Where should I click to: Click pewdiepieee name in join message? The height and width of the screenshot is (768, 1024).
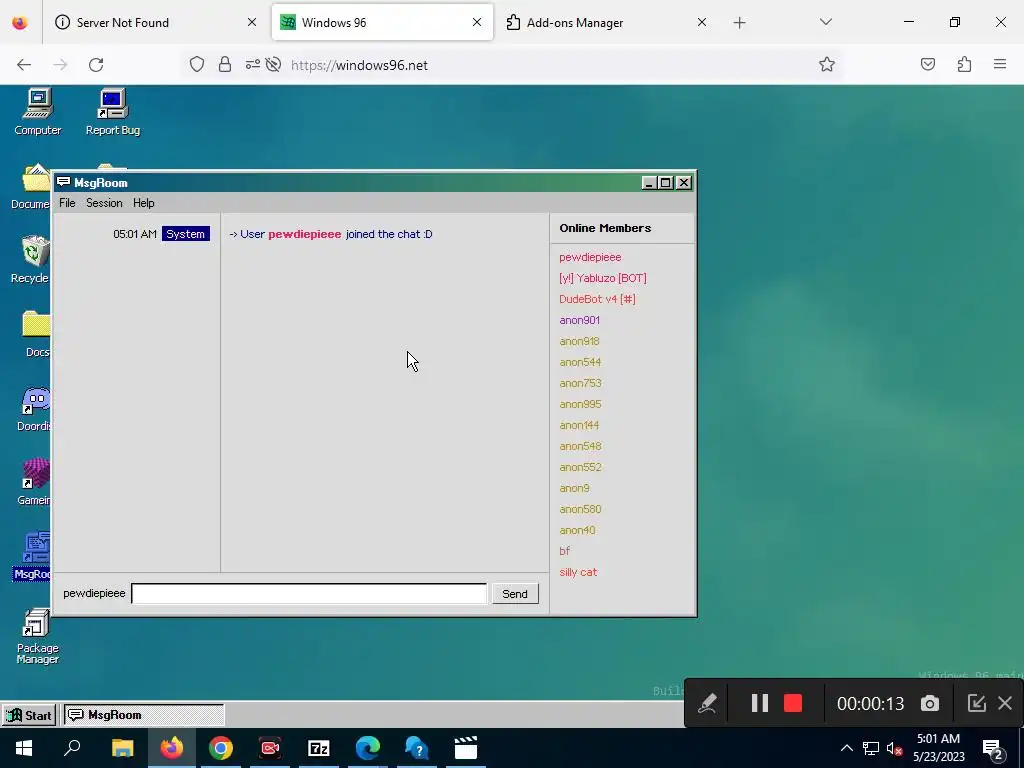click(305, 234)
